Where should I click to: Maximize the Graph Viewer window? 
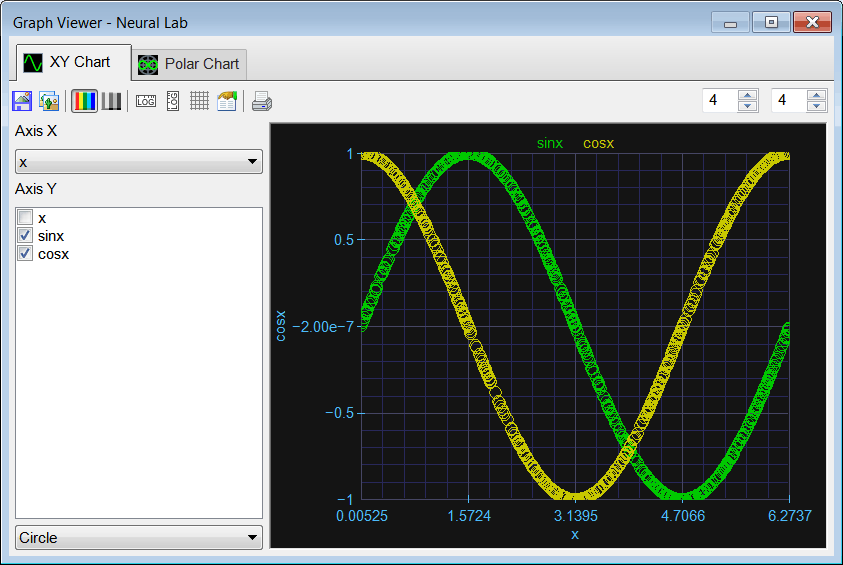(x=771, y=22)
